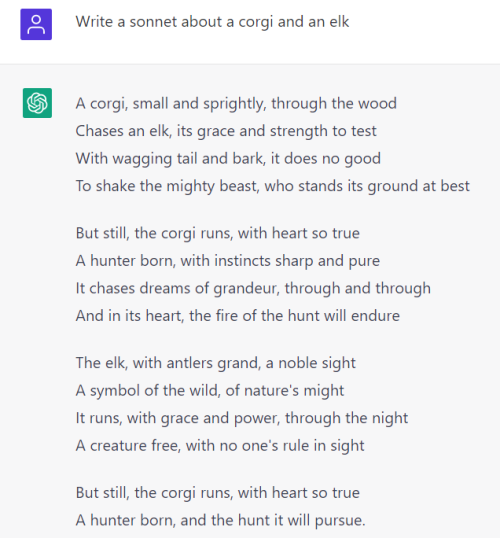This screenshot has height=538, width=500.
Task: Click the purple user avatar icon
Action: 36,24
